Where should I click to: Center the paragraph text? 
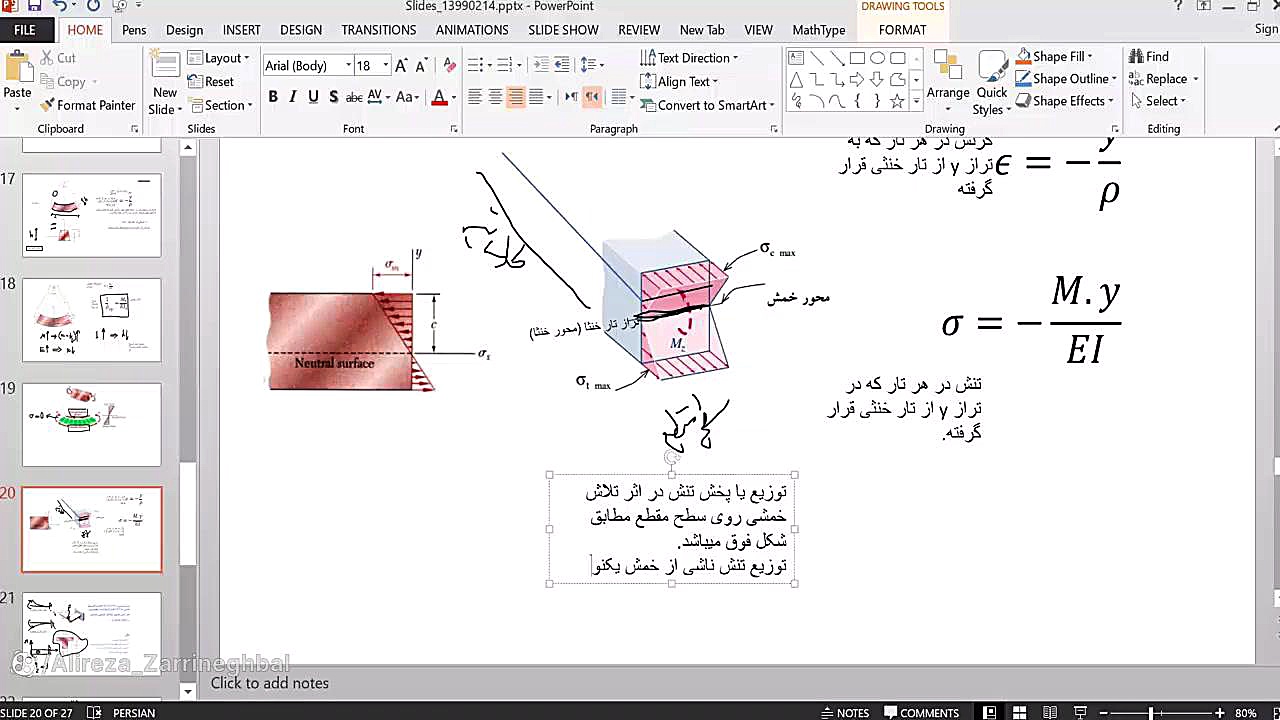(495, 97)
